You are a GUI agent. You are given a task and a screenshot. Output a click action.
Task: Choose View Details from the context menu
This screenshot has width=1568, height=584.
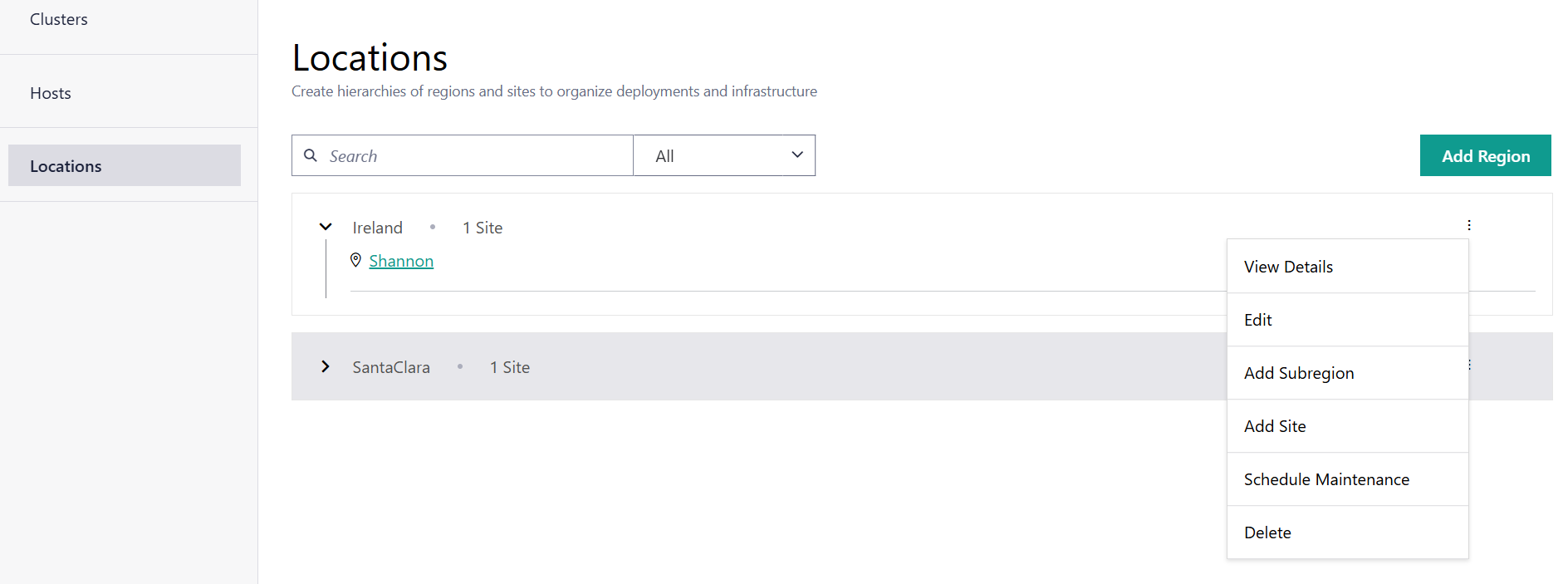(1288, 267)
